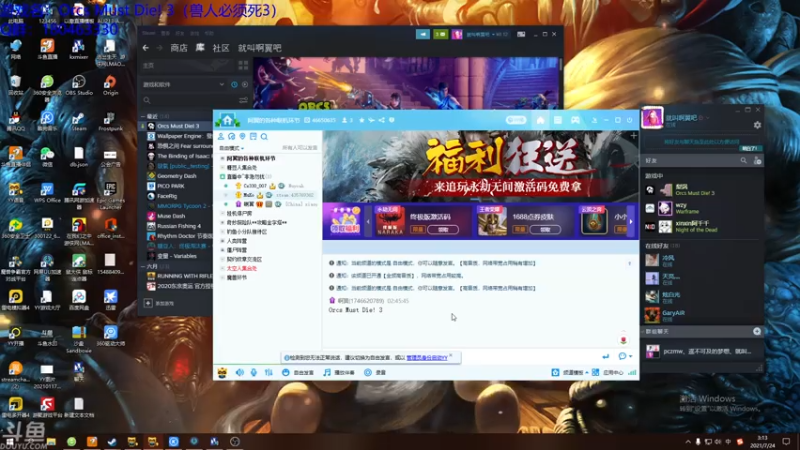Click the free speech mode button in YY bottom bar
Screen dimensions: 800x450
(298, 372)
